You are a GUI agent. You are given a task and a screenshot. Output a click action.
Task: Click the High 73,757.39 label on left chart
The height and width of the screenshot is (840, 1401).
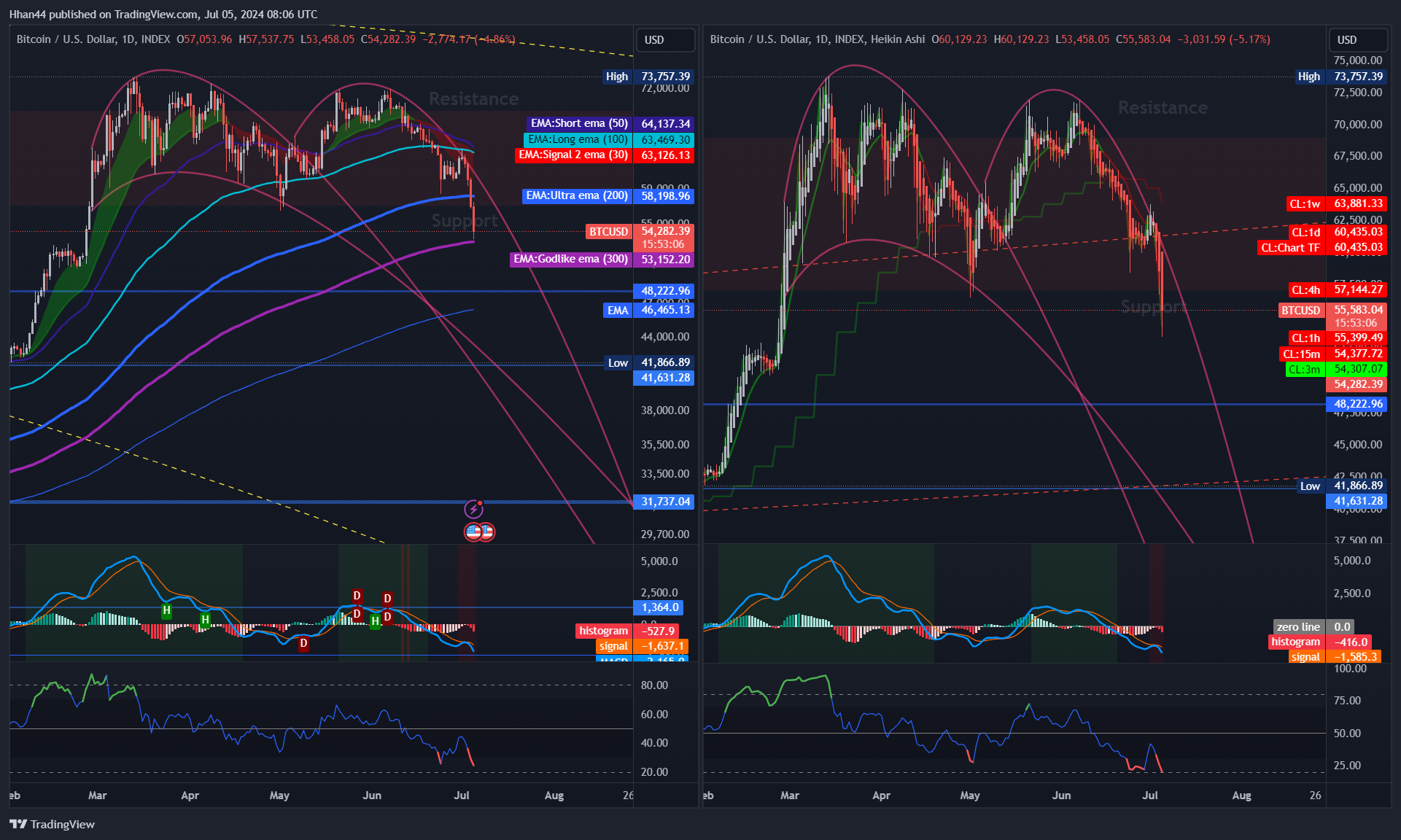[648, 77]
